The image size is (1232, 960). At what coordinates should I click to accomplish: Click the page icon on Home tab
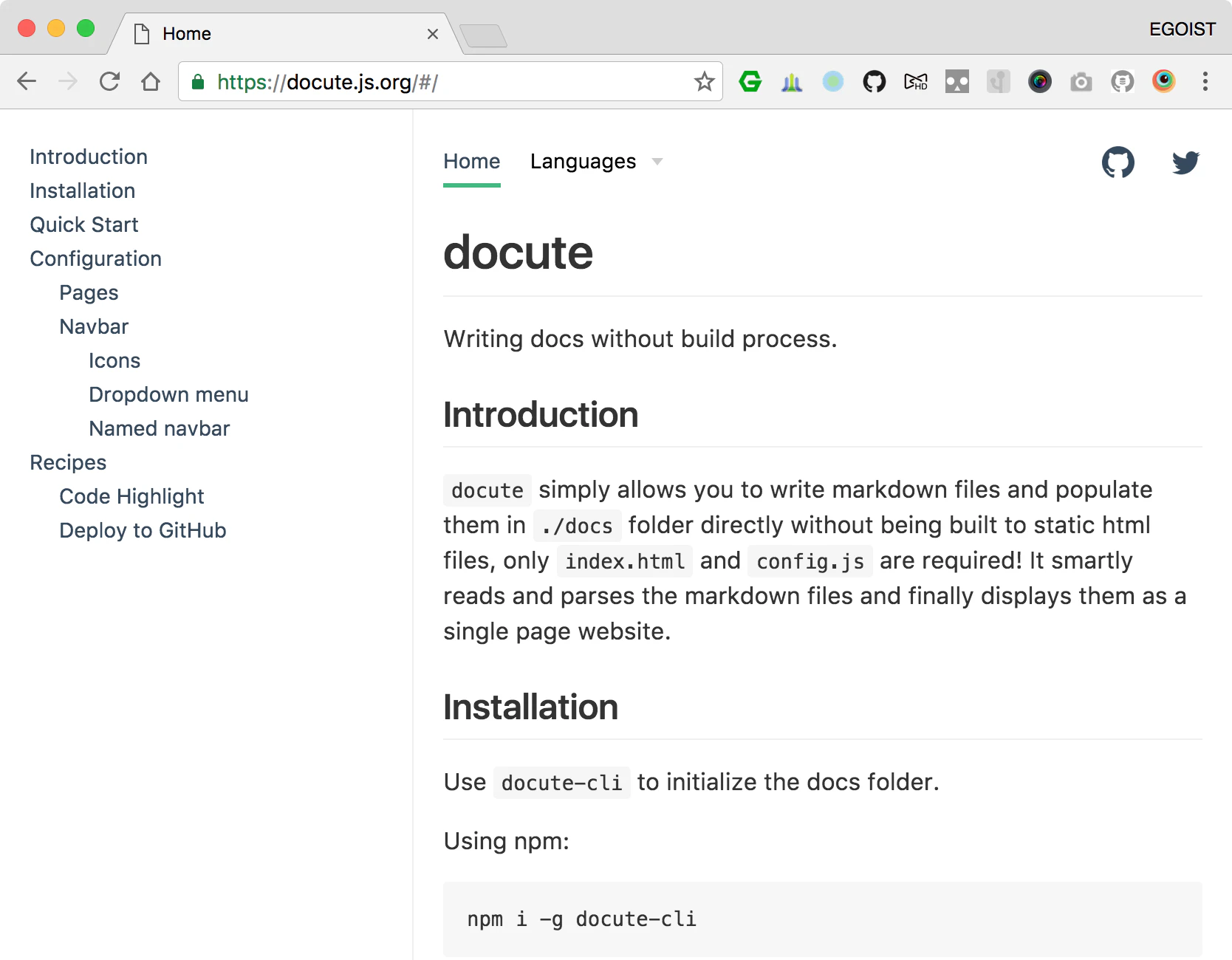click(x=142, y=33)
